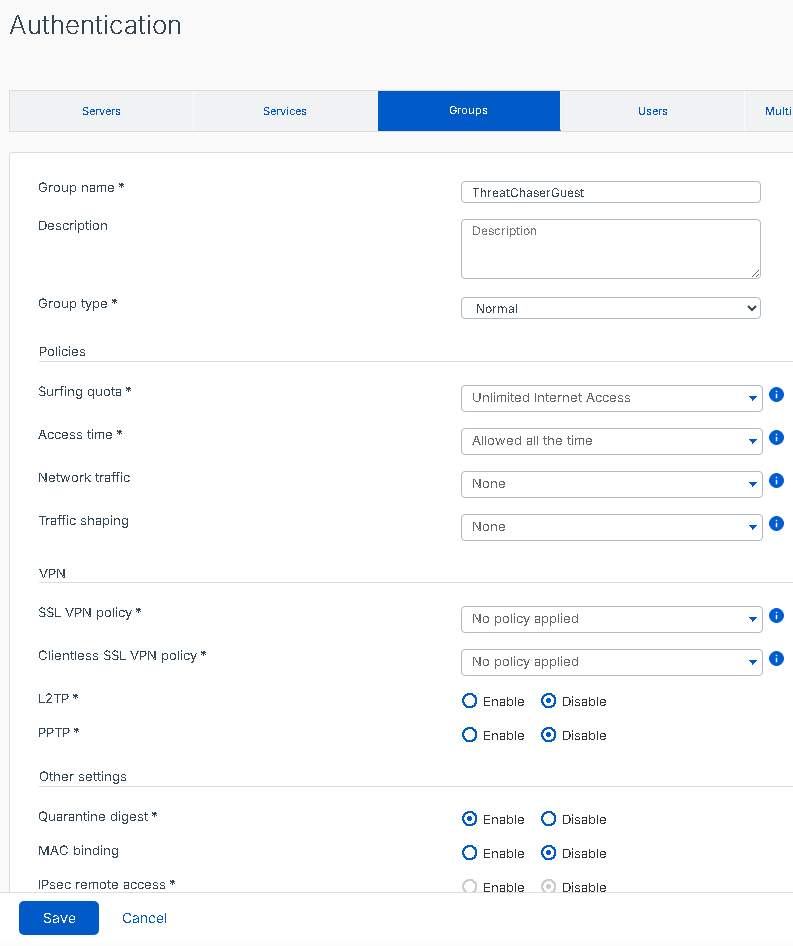
Task: Expand the Surfing quota dropdown
Action: 610,398
